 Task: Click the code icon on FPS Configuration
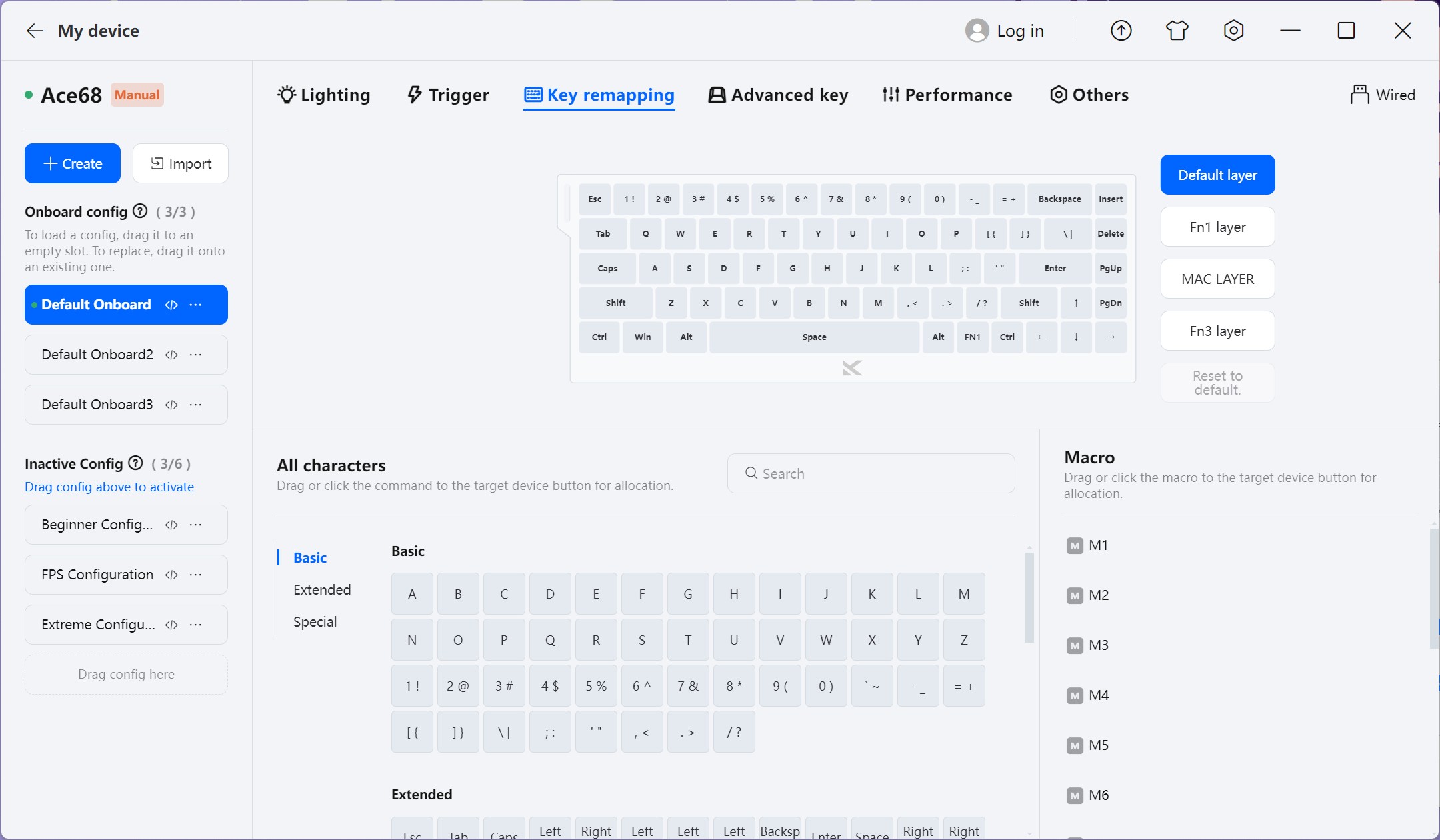[x=171, y=575]
